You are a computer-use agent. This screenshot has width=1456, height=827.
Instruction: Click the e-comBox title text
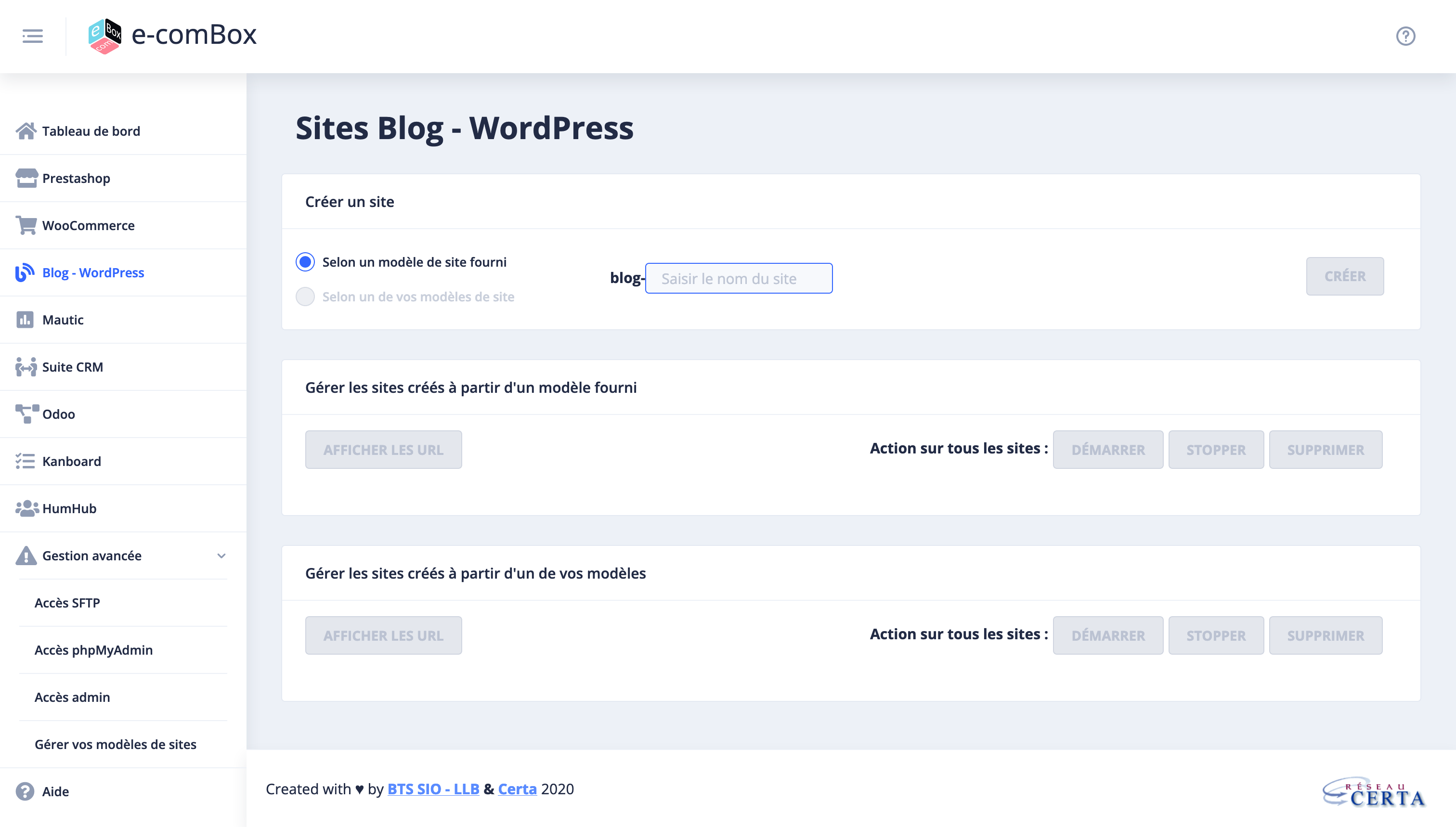(x=195, y=35)
